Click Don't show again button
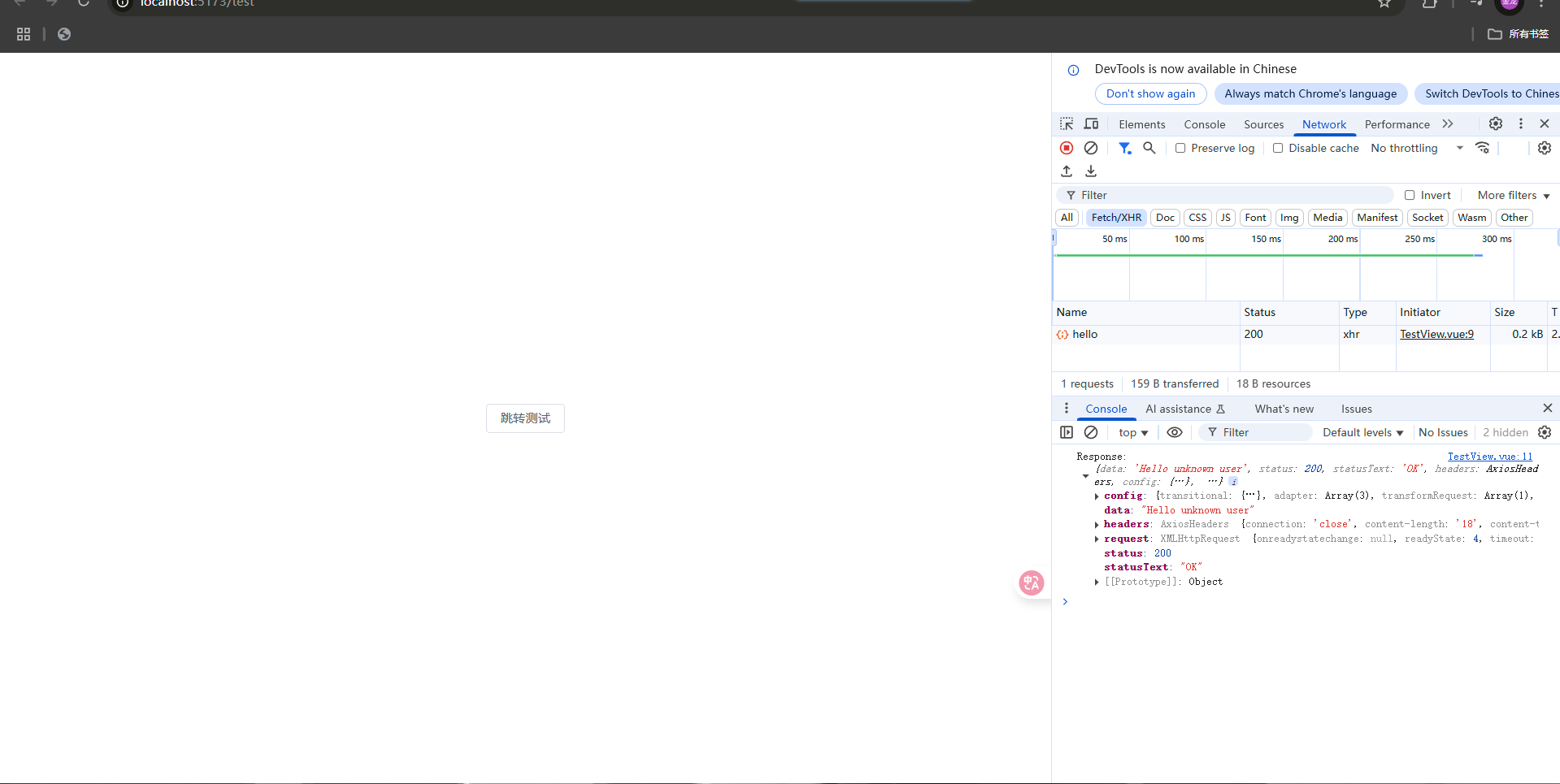The width and height of the screenshot is (1560, 784). coord(1150,94)
